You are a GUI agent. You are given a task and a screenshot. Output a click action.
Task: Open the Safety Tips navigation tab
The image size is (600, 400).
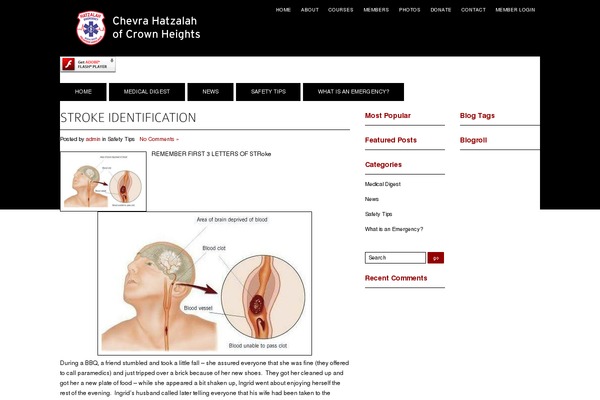[268, 92]
